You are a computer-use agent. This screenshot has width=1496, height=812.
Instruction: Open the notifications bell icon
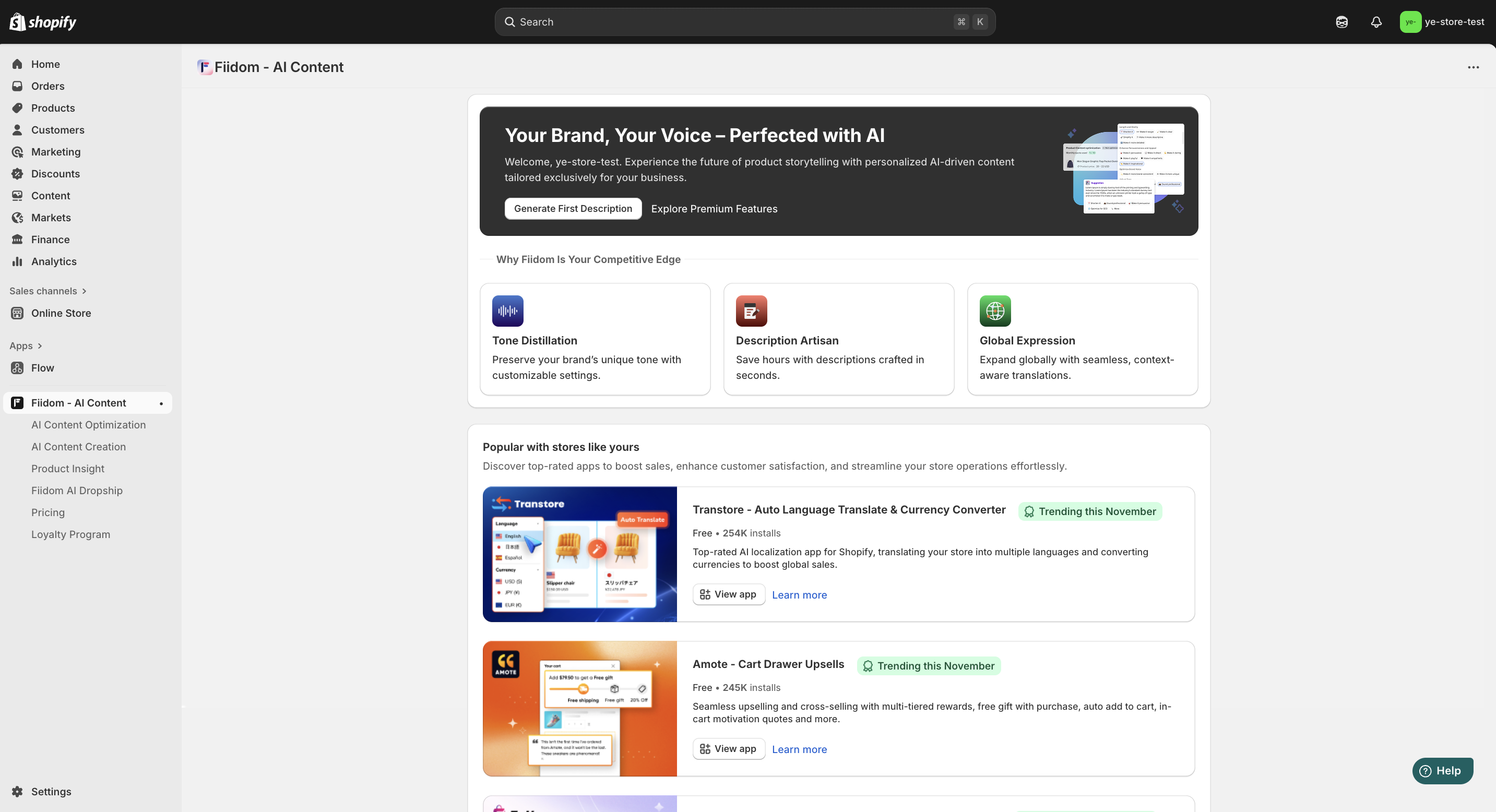click(x=1376, y=22)
